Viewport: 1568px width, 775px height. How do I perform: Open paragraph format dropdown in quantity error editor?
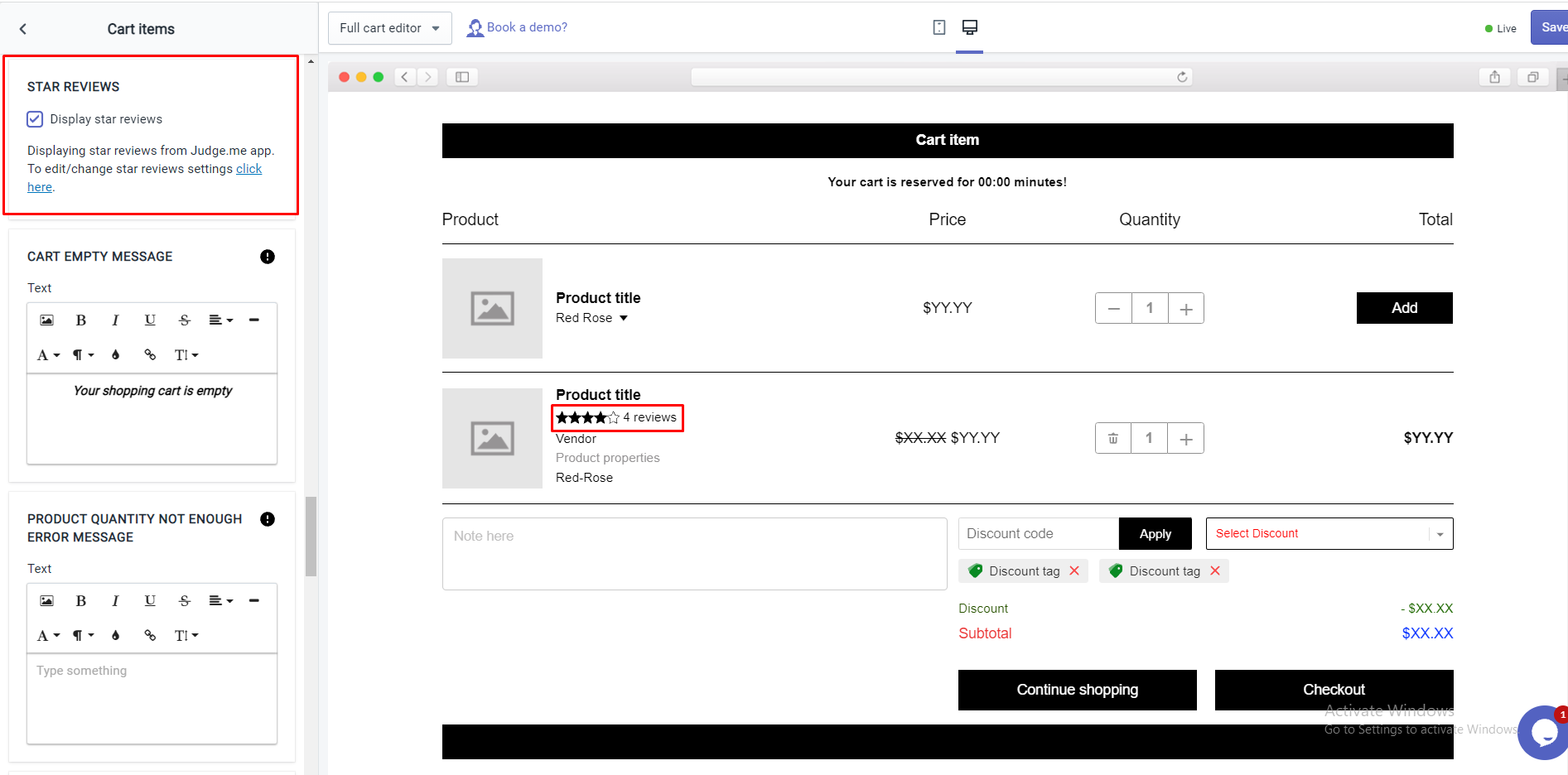[83, 636]
